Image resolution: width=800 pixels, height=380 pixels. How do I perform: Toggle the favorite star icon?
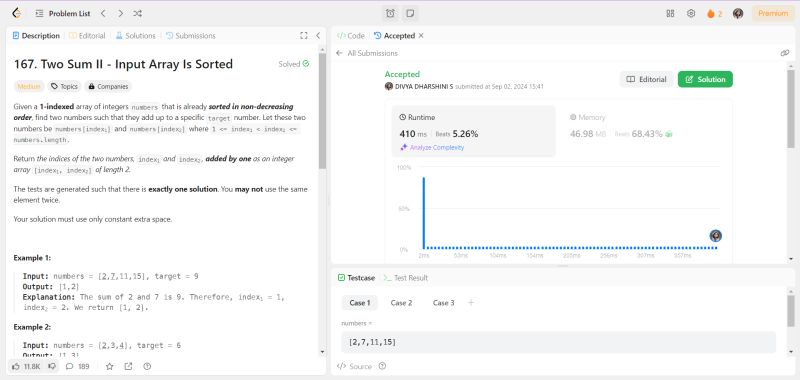pyautogui.click(x=110, y=366)
